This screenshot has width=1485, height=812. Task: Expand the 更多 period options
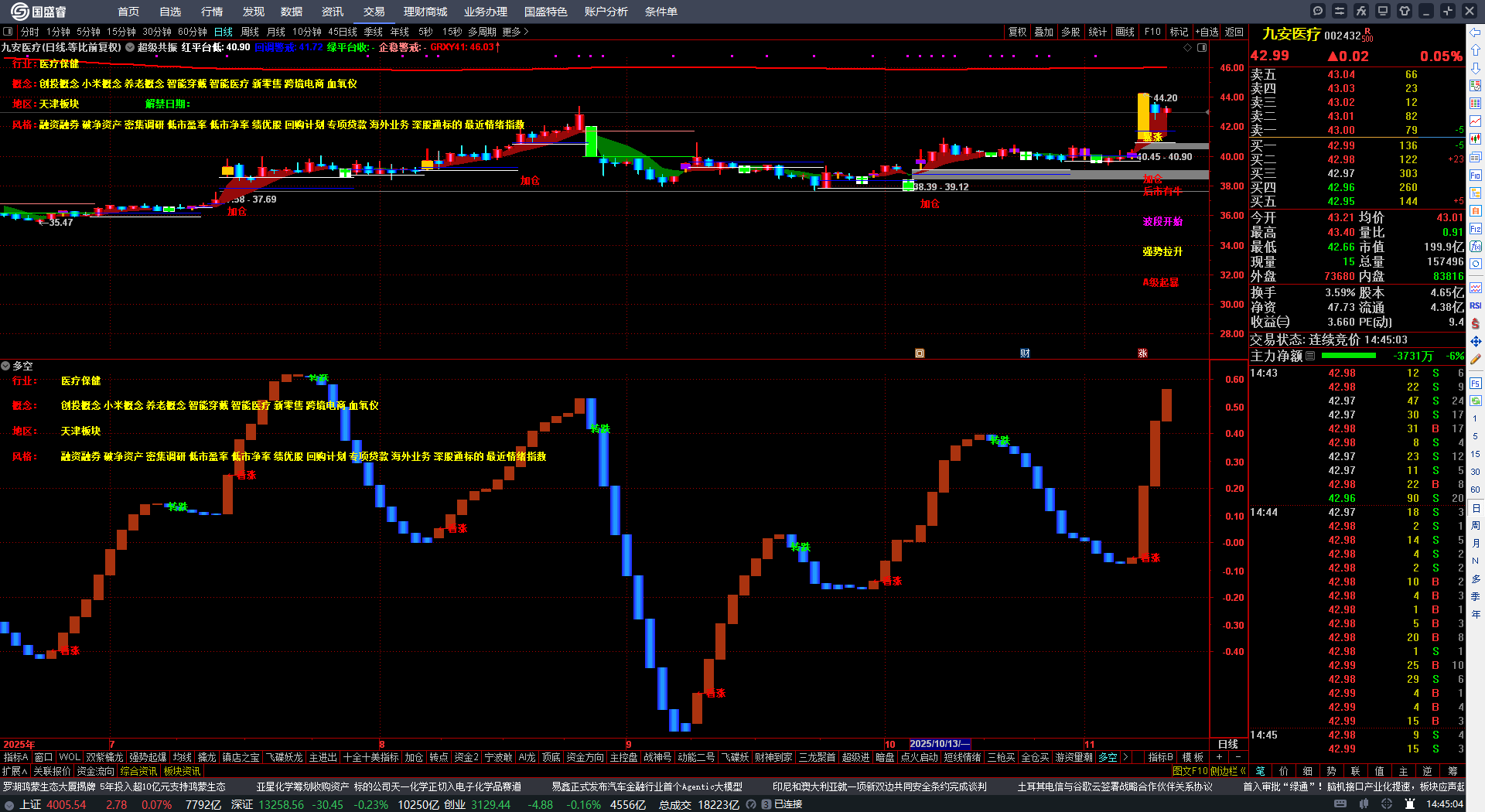click(515, 32)
